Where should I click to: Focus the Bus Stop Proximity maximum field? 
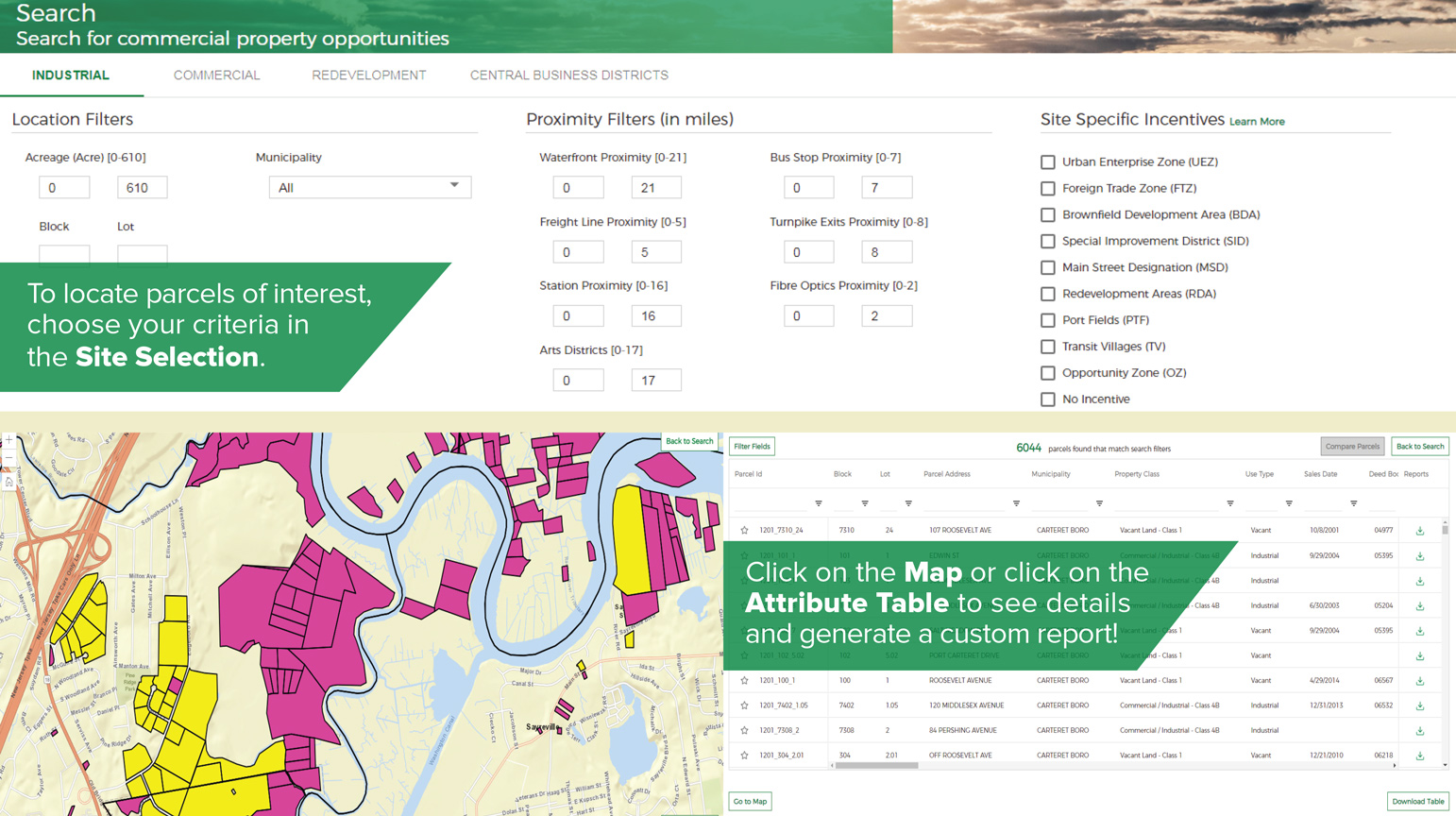(887, 187)
